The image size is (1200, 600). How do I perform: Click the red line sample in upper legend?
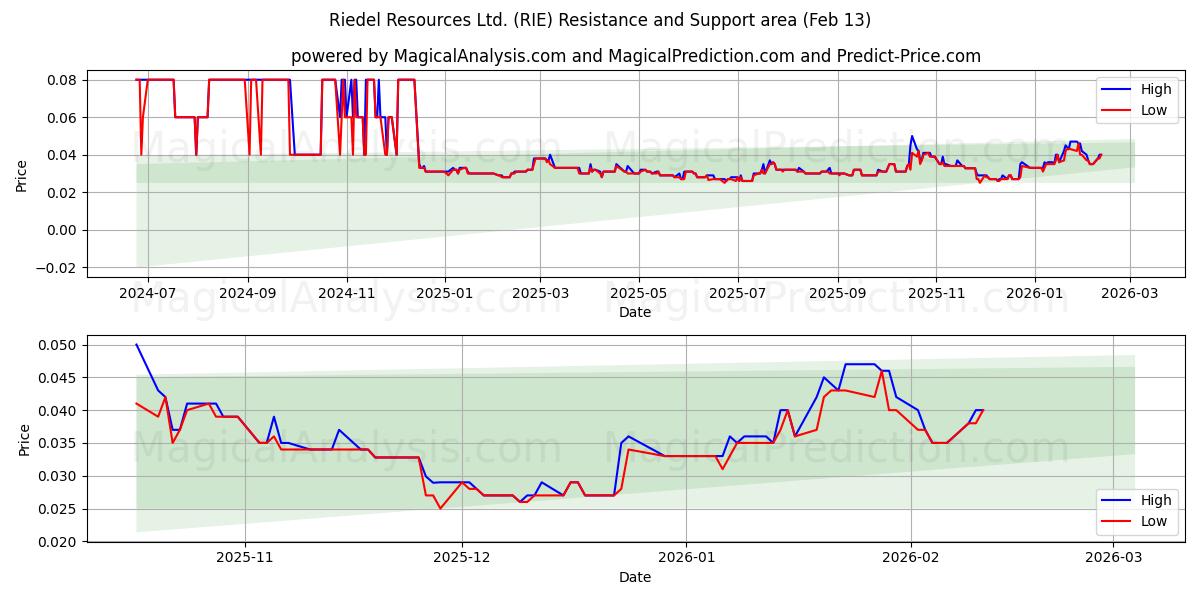click(x=1117, y=111)
